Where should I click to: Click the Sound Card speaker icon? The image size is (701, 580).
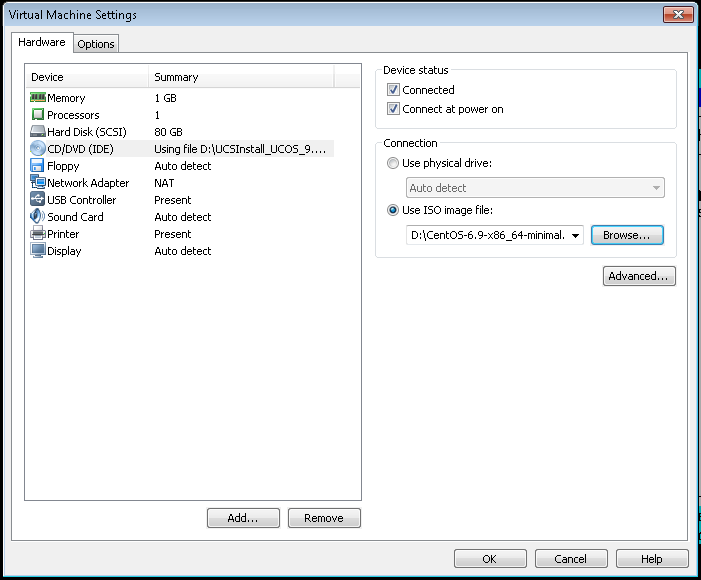tap(38, 216)
